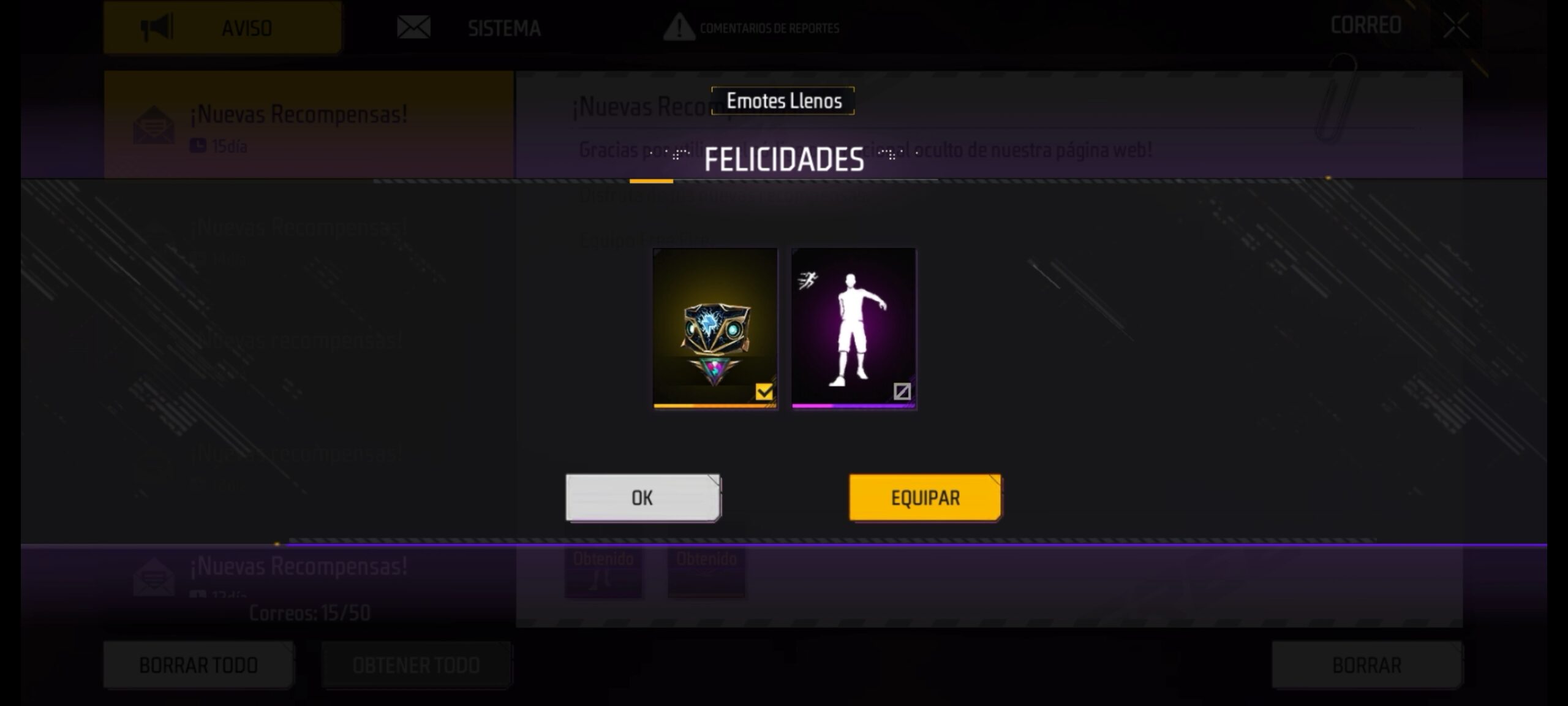Select the loot crate reward card

[715, 328]
